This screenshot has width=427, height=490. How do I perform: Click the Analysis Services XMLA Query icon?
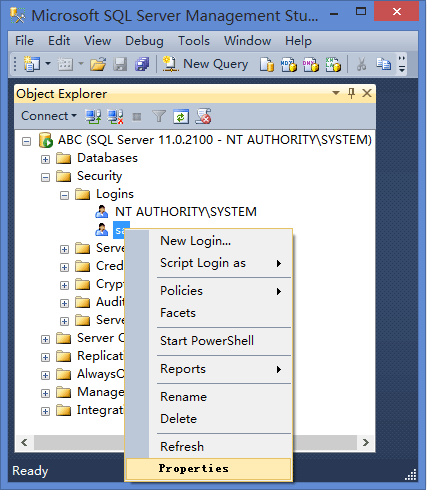(333, 64)
